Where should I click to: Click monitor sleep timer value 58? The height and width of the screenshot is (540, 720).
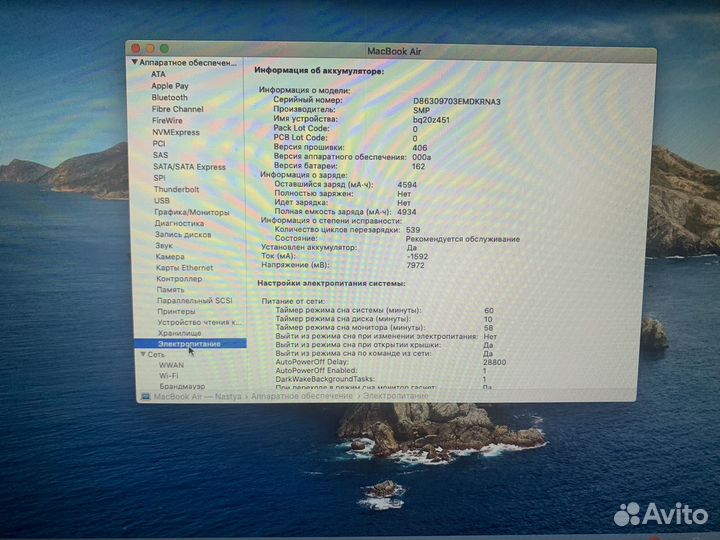tap(488, 328)
